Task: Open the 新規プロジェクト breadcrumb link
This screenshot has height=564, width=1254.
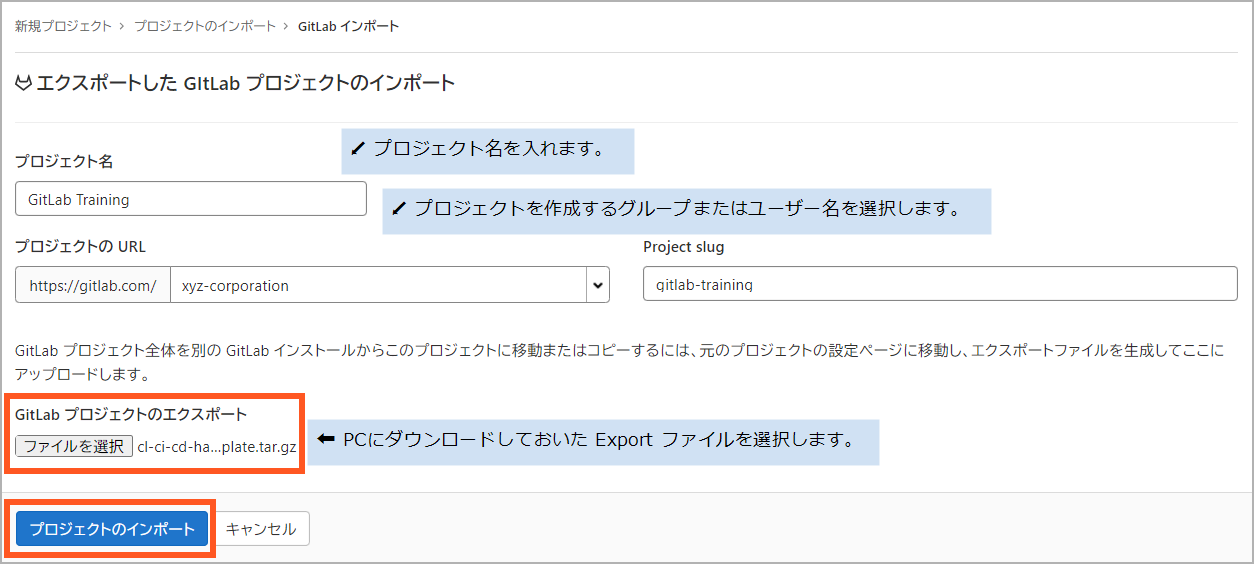Action: pos(63,26)
